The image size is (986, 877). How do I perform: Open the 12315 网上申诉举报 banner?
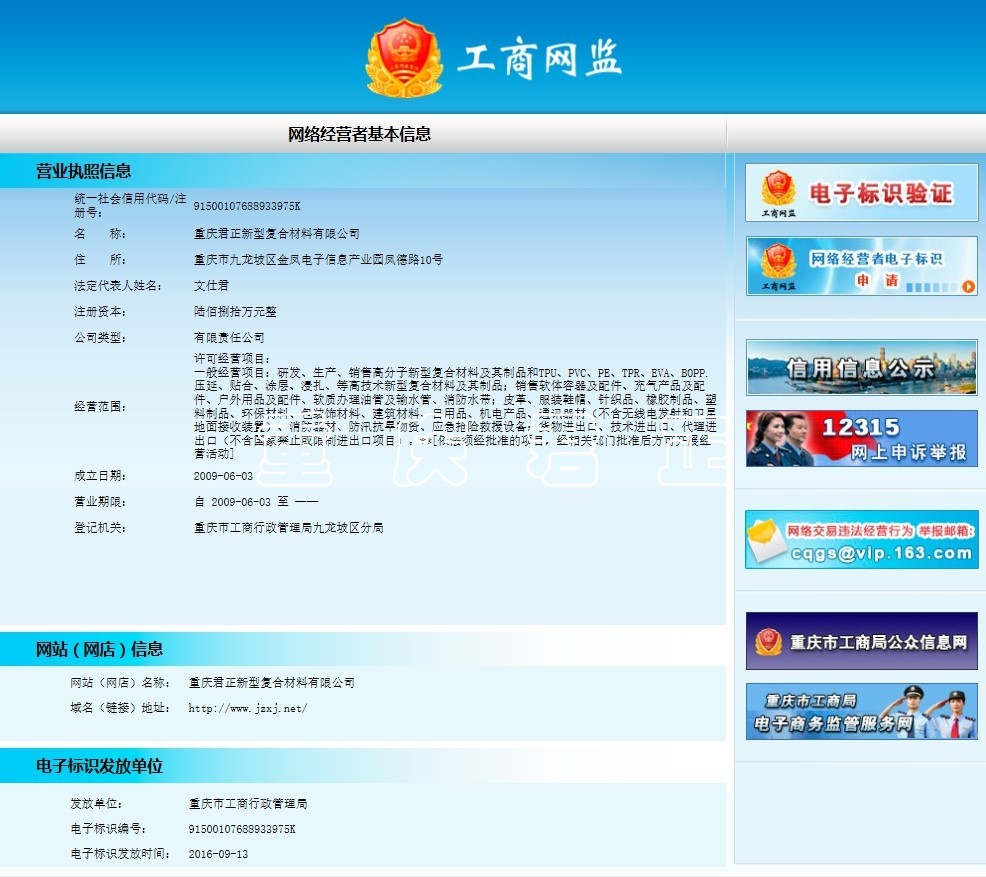tap(861, 438)
